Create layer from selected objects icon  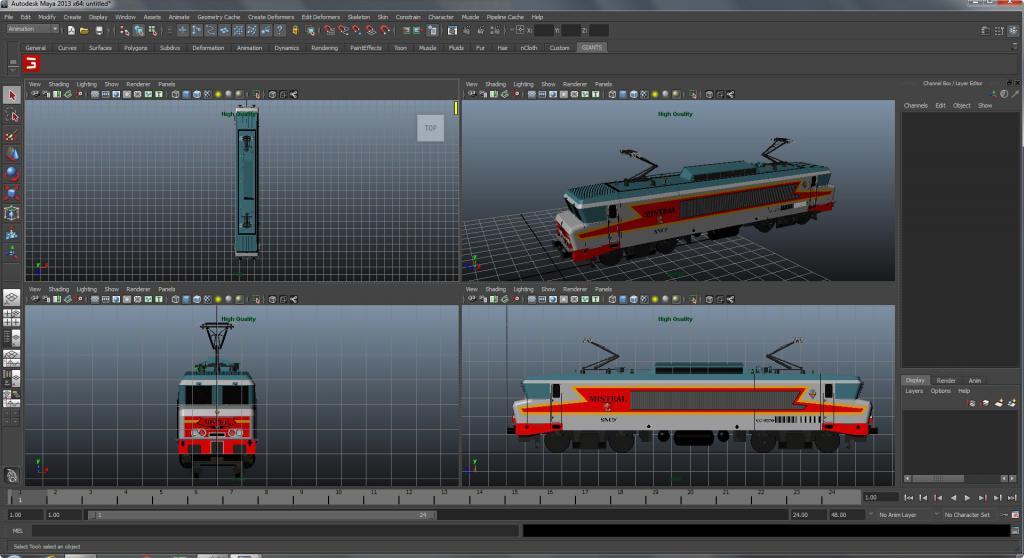tap(1011, 402)
